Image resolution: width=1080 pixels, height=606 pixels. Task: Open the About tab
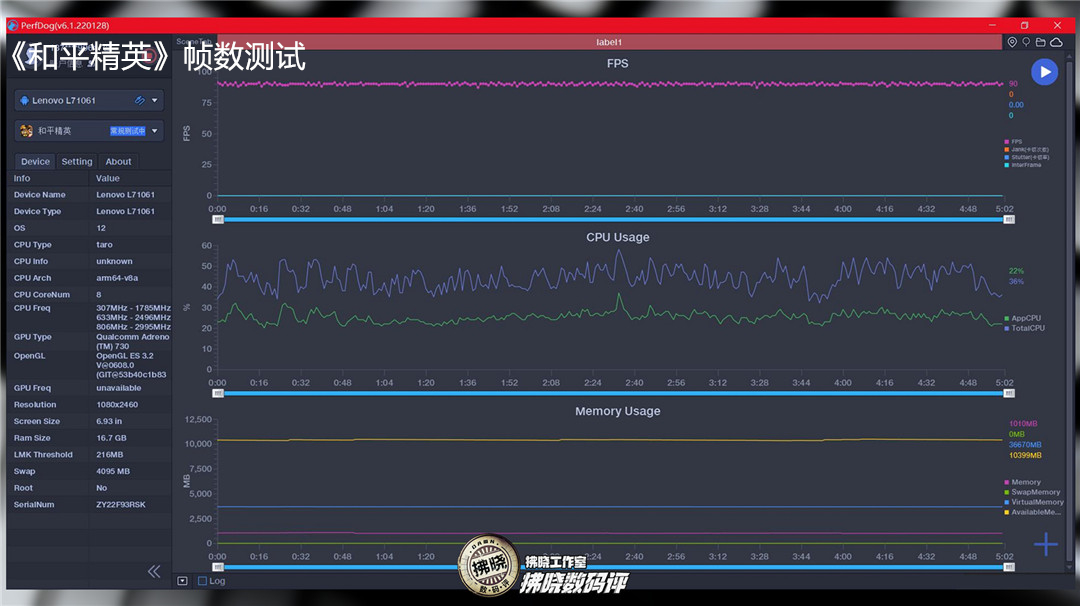pyautogui.click(x=118, y=161)
